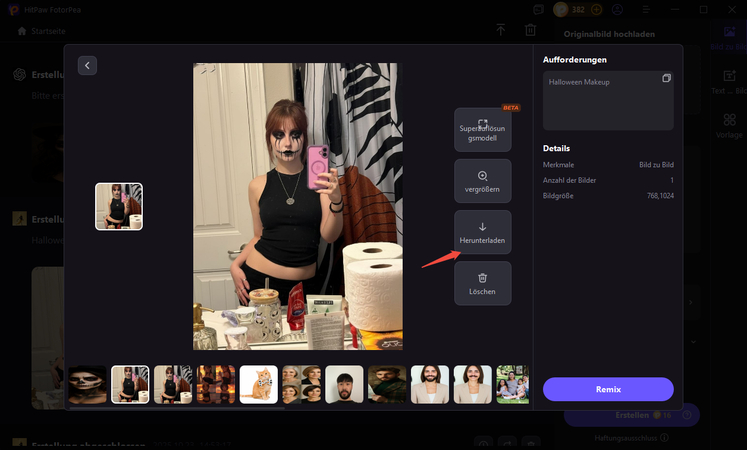This screenshot has height=450, width=747.
Task: Click the upload arrow icon in toolbar
Action: 500,30
